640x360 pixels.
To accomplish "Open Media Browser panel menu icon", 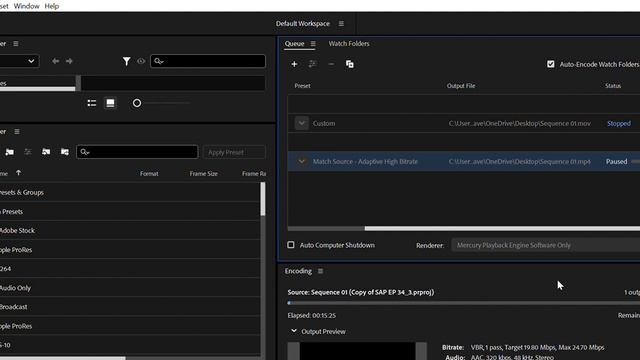I will click(x=16, y=44).
